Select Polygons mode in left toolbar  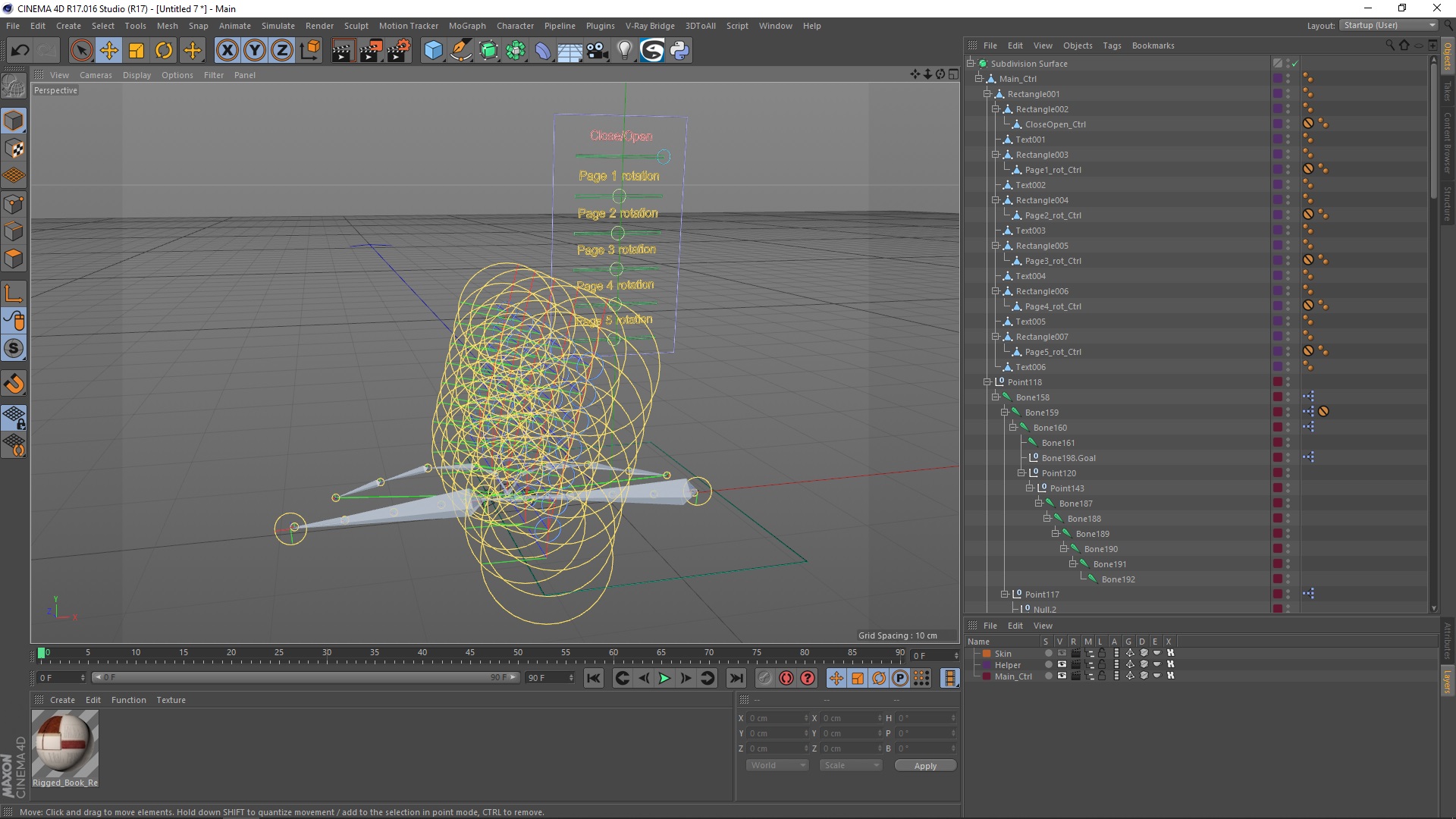click(14, 259)
